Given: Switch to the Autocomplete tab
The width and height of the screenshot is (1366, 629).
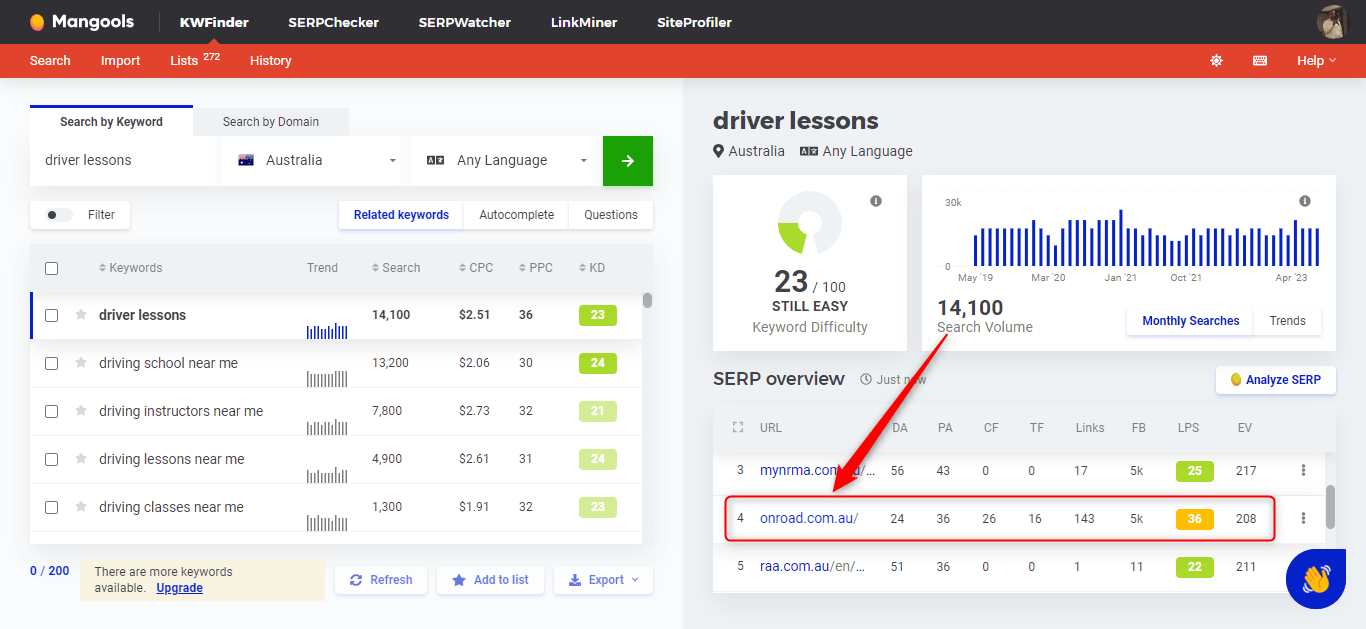Looking at the screenshot, I should pyautogui.click(x=516, y=215).
